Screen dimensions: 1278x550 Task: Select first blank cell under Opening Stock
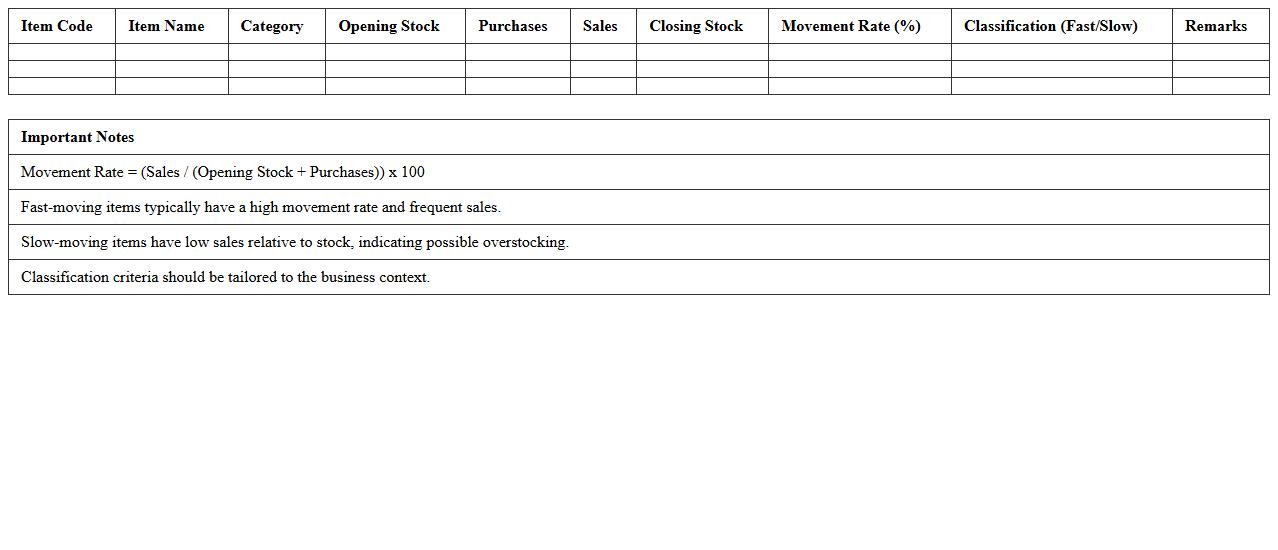pos(395,52)
